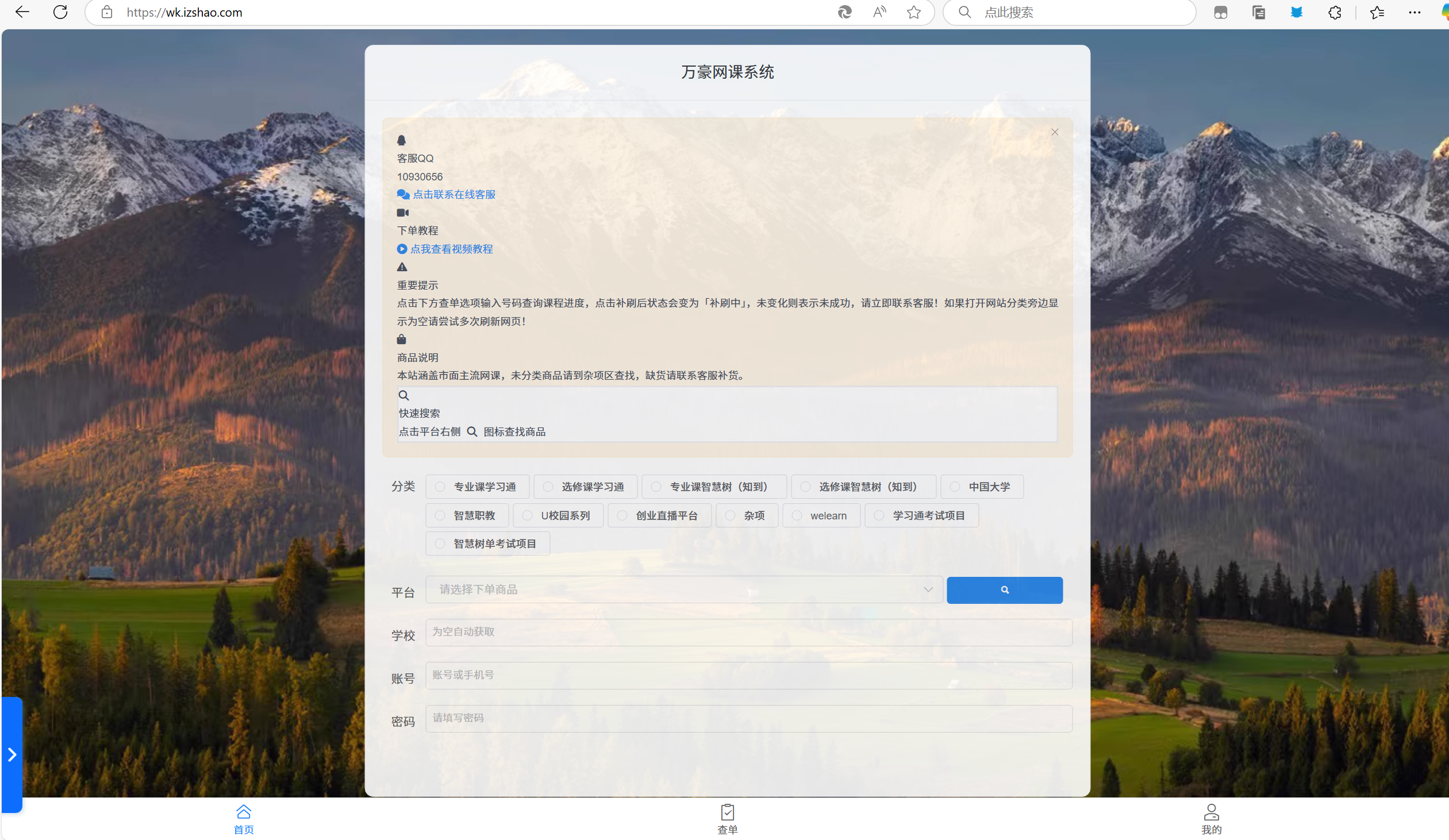Viewport: 1449px width, 840px height.
Task: Select the 智慧职教 category option
Action: click(x=466, y=515)
